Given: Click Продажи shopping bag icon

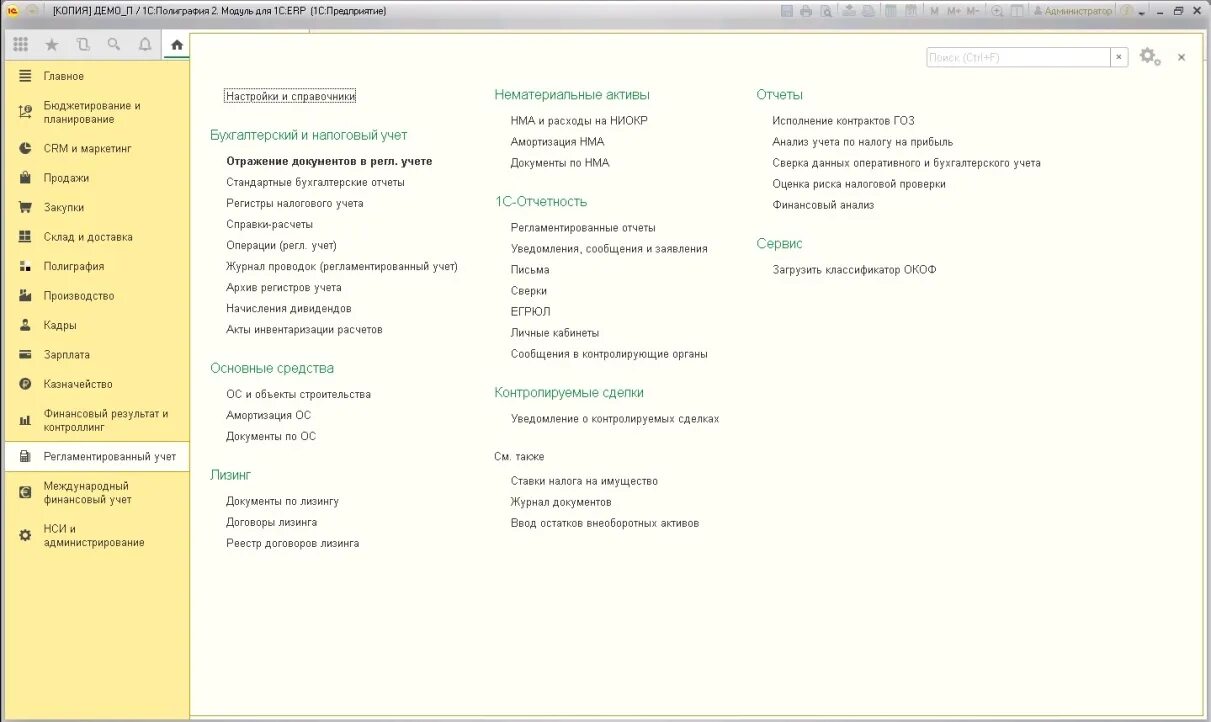Looking at the screenshot, I should 25,178.
